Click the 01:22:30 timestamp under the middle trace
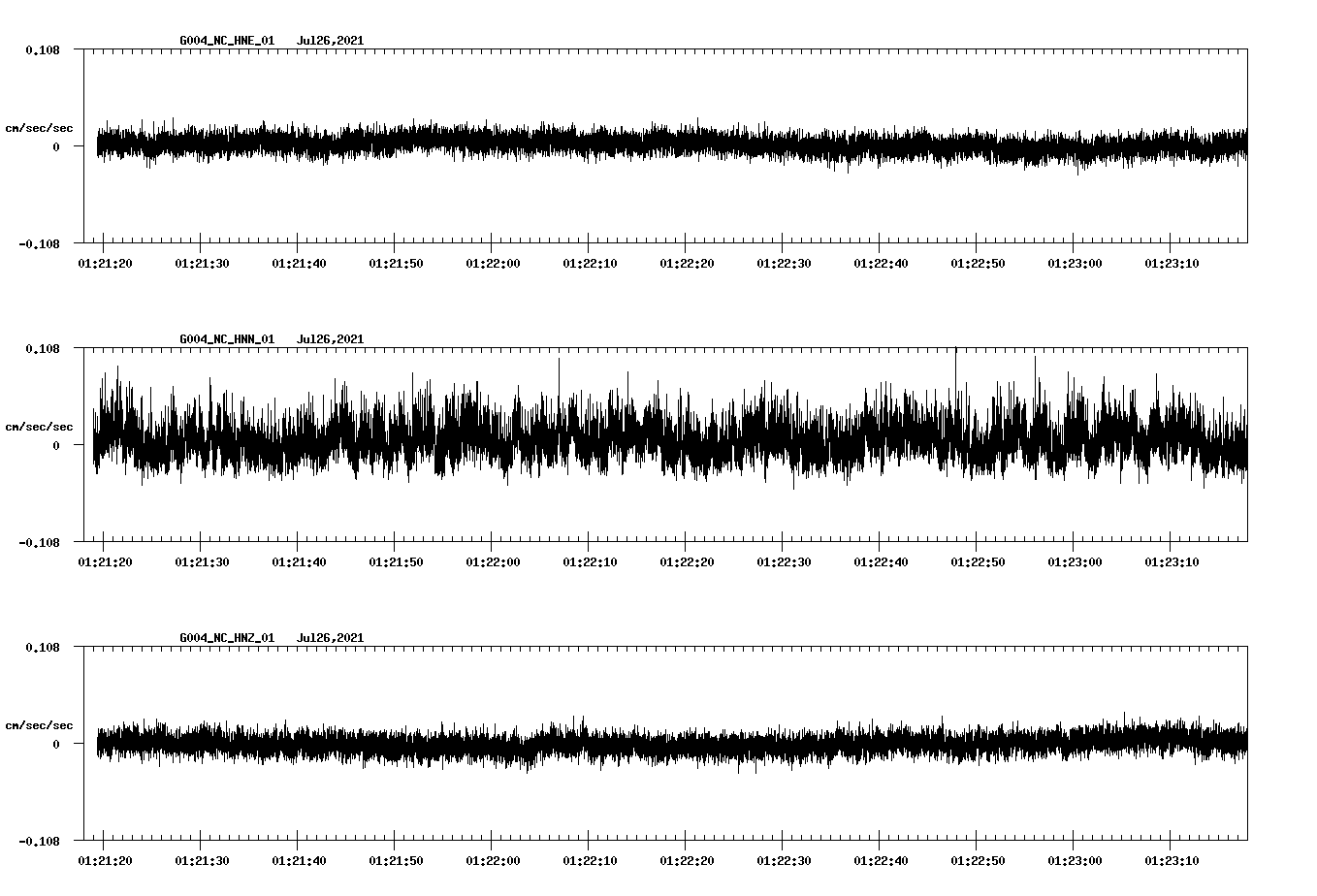Viewport: 1317px width, 896px height. click(x=786, y=560)
